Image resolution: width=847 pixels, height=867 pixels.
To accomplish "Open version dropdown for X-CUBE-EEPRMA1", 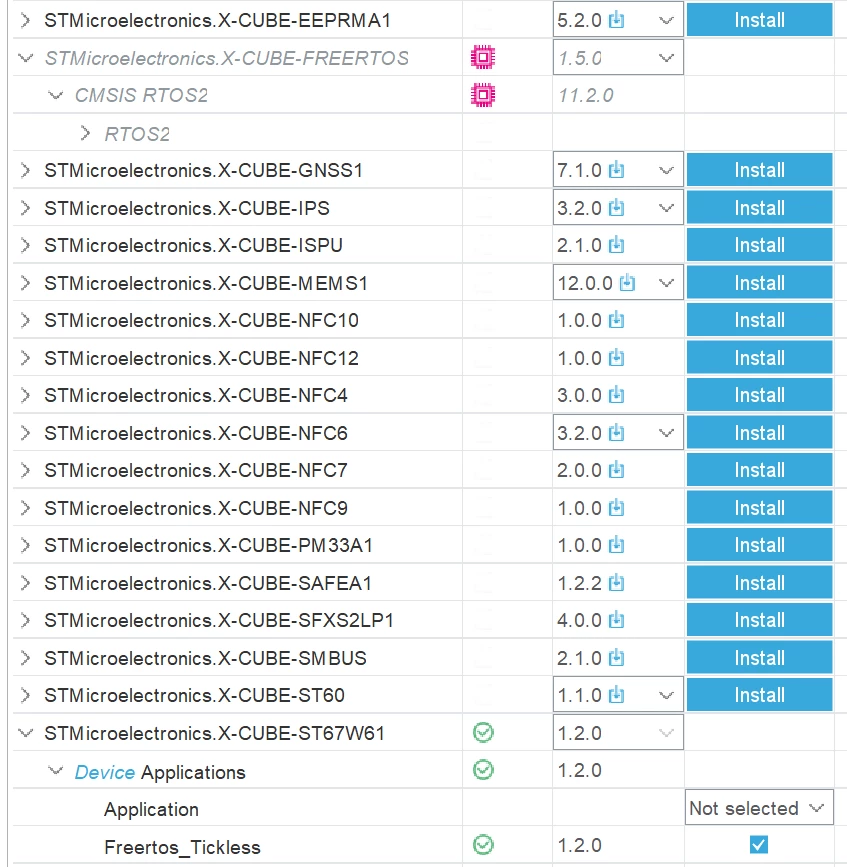I will [666, 20].
